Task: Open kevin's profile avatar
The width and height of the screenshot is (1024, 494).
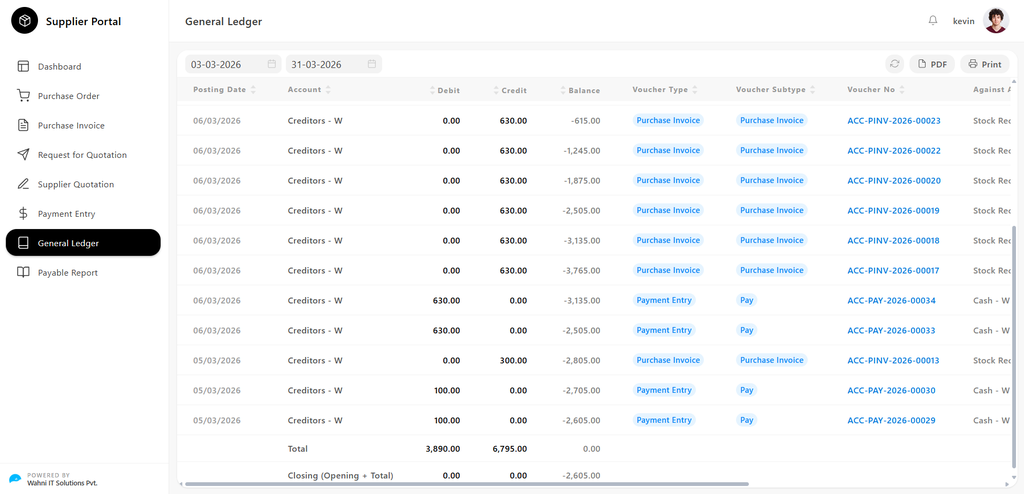Action: [x=995, y=21]
